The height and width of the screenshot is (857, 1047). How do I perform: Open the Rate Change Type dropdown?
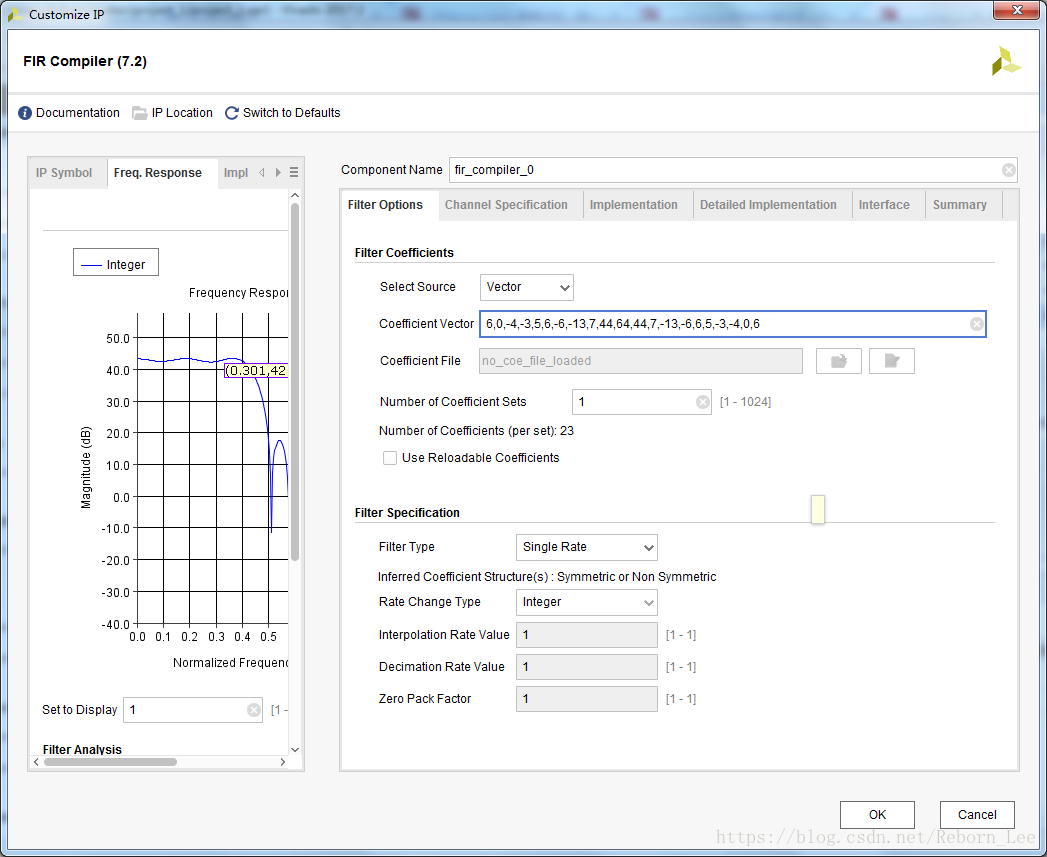click(586, 602)
